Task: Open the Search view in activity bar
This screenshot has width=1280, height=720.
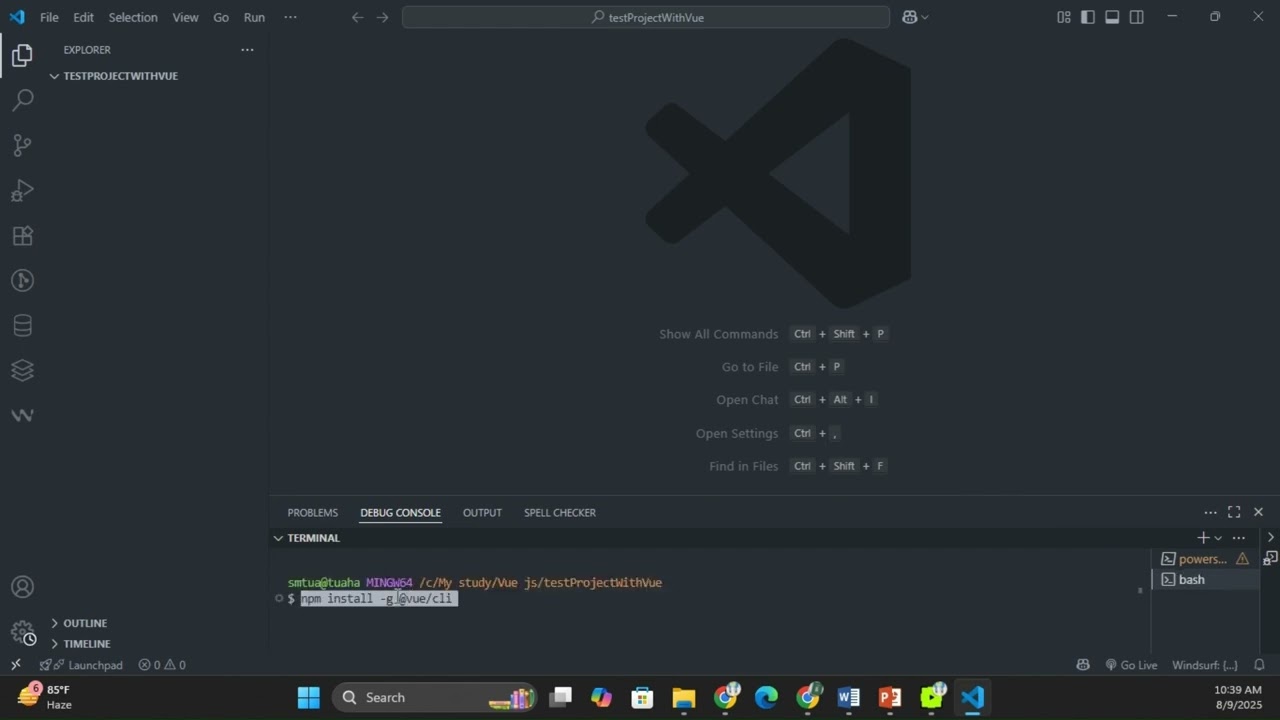Action: (x=22, y=100)
